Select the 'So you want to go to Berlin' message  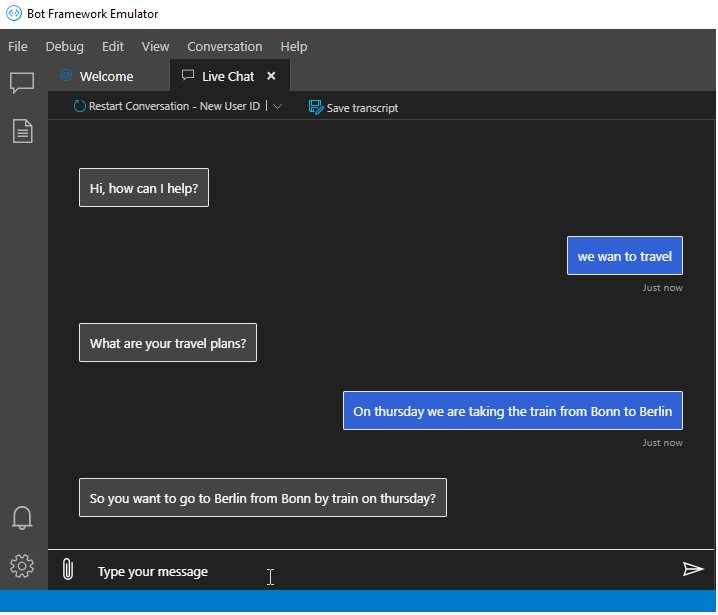click(x=263, y=497)
